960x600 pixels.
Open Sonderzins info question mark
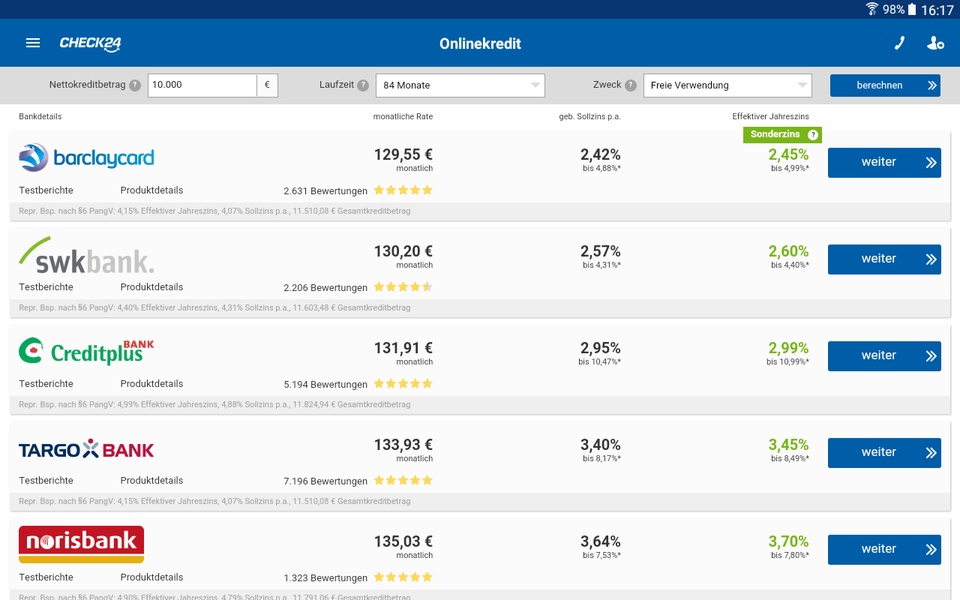813,135
